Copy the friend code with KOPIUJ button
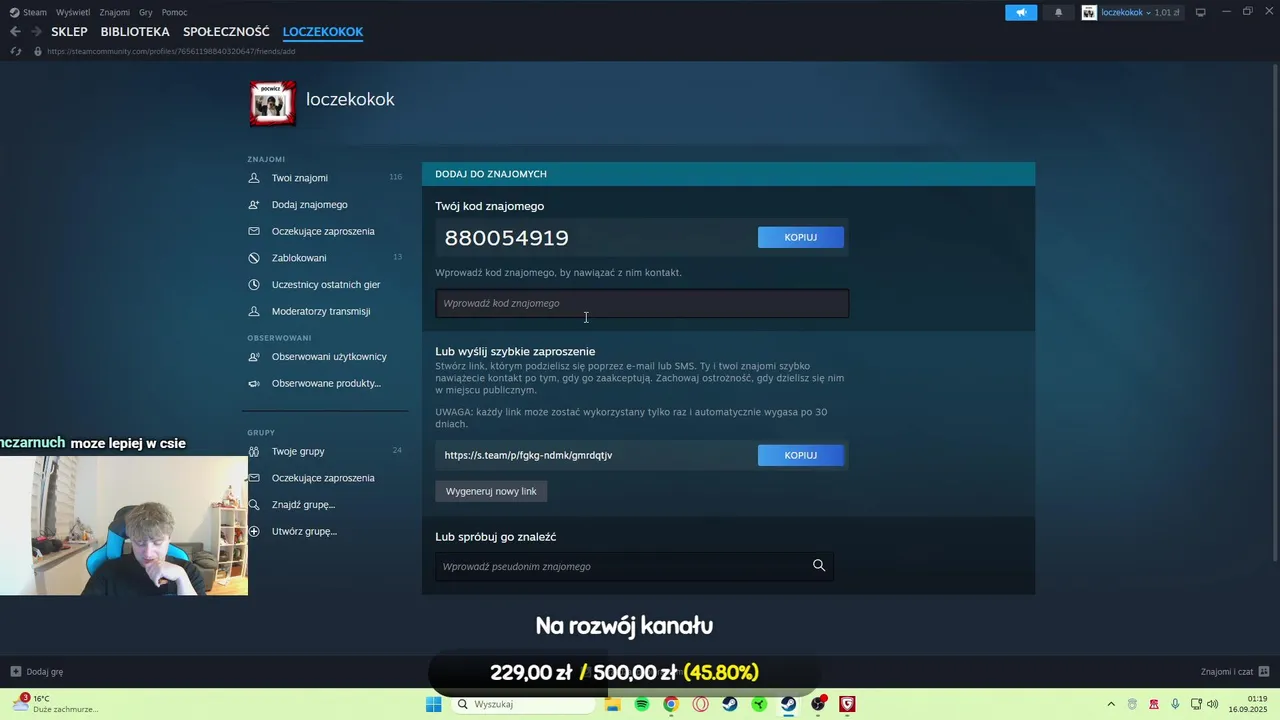The width and height of the screenshot is (1280, 720). click(x=801, y=237)
